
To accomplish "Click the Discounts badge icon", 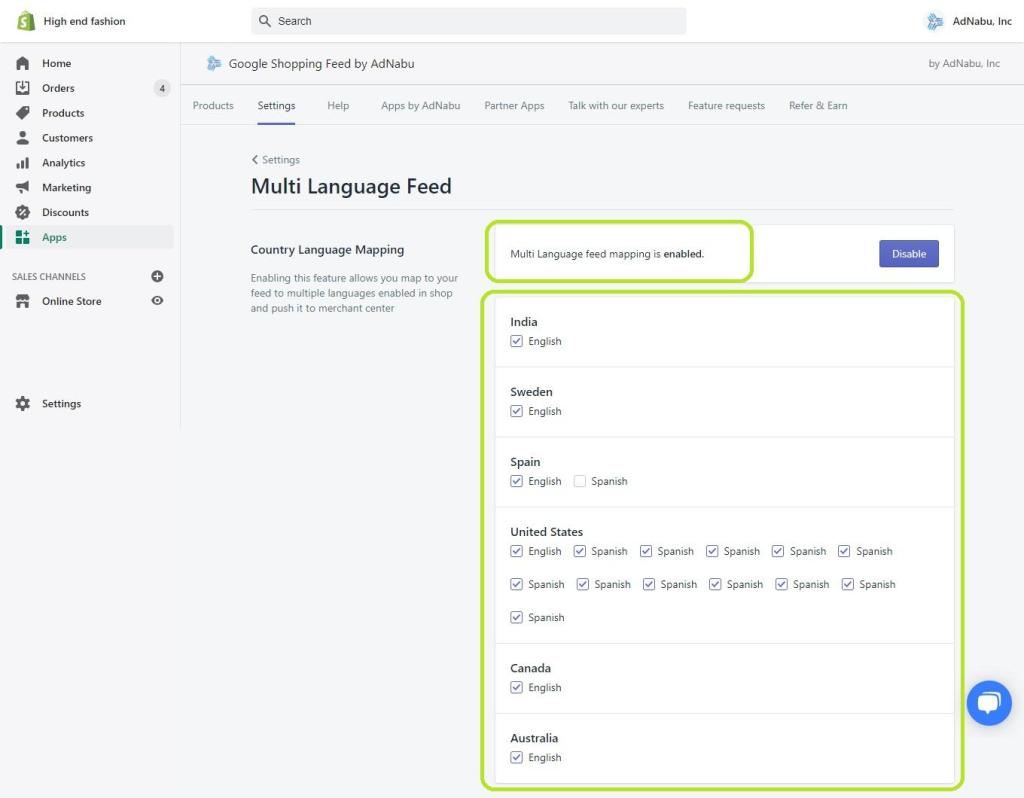I will [22, 212].
